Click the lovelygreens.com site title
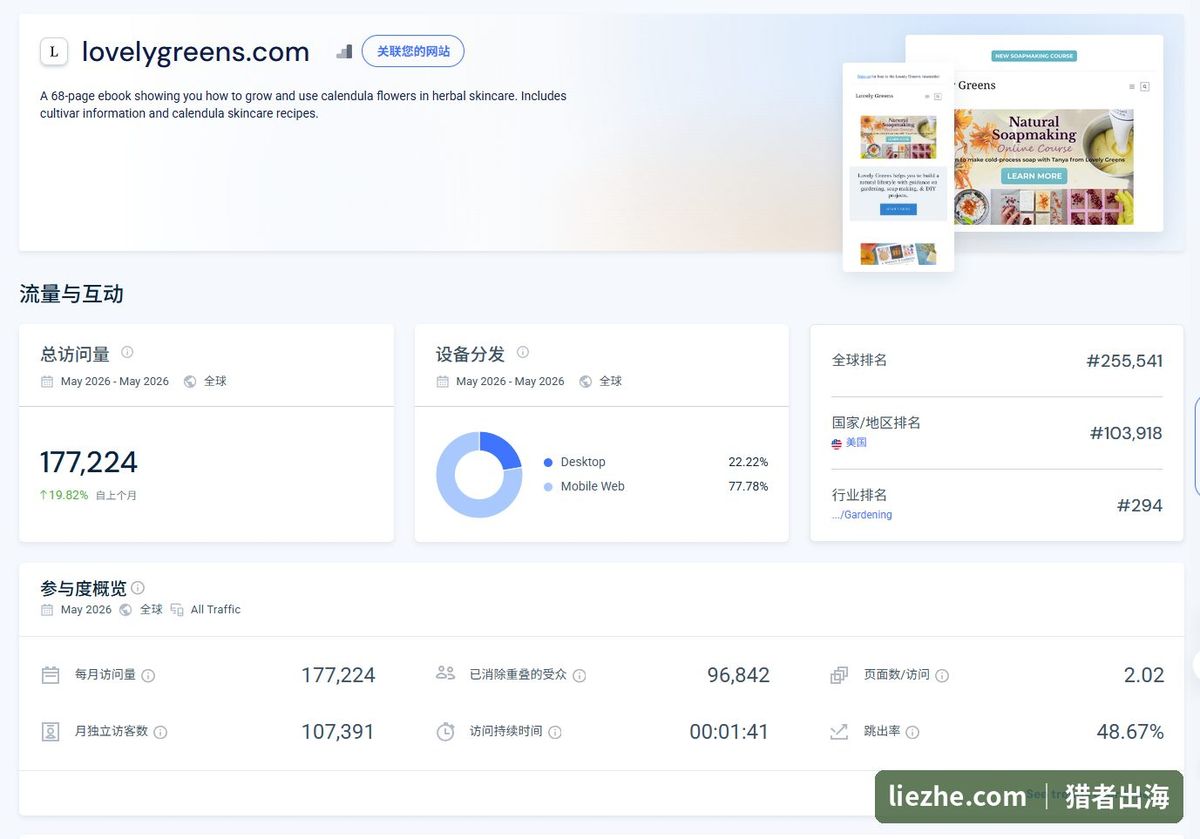1200x839 pixels. [x=196, y=52]
